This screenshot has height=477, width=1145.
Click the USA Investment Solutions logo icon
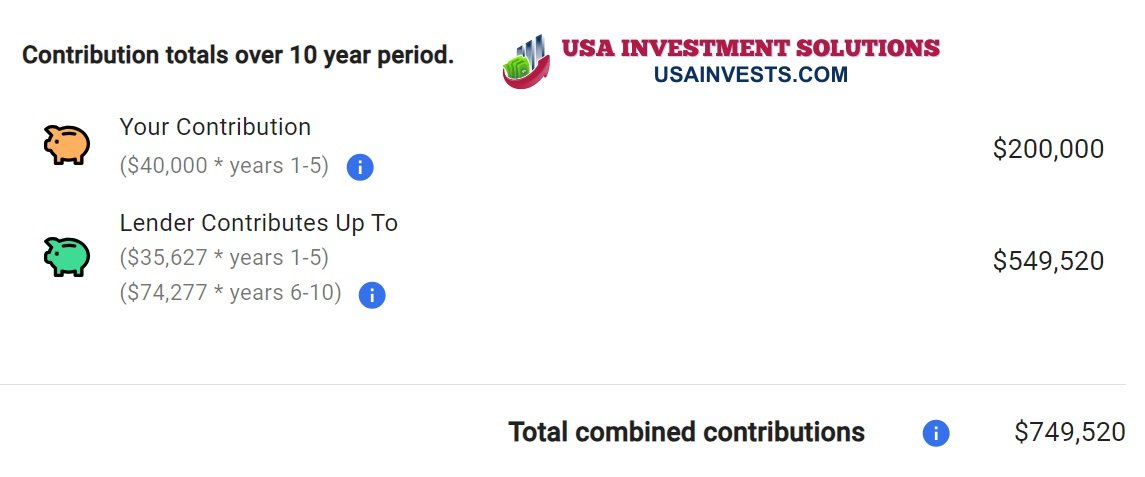pos(526,61)
